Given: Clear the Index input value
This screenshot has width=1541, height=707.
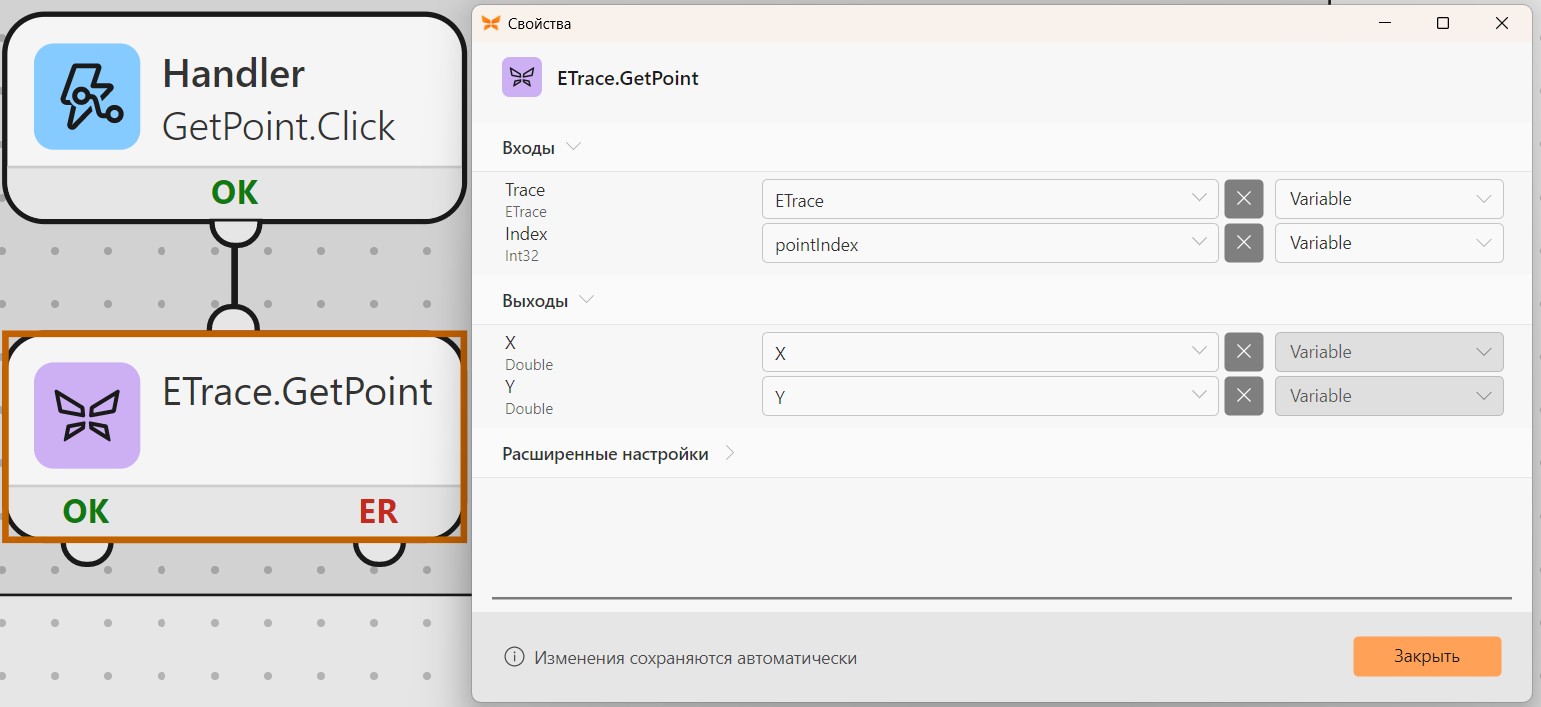Looking at the screenshot, I should pyautogui.click(x=1244, y=243).
